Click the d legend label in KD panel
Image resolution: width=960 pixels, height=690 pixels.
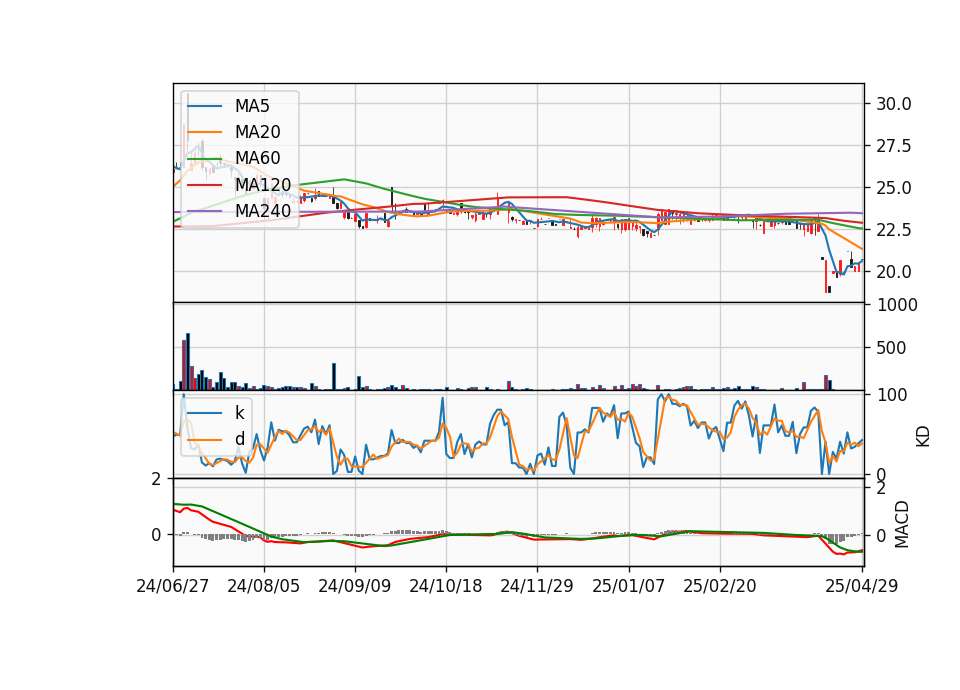(240, 438)
